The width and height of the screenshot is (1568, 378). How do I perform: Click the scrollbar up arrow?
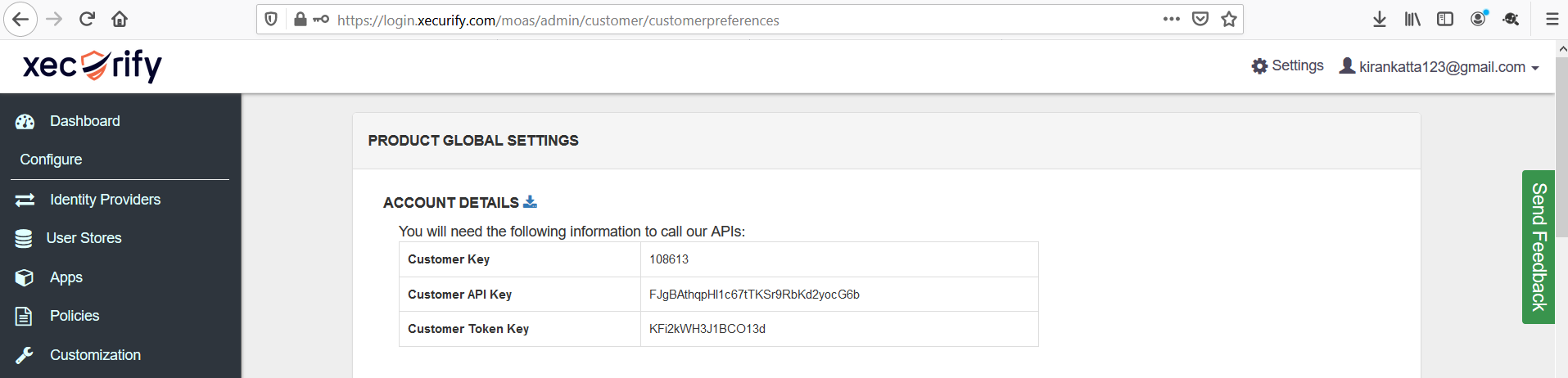[1561, 48]
